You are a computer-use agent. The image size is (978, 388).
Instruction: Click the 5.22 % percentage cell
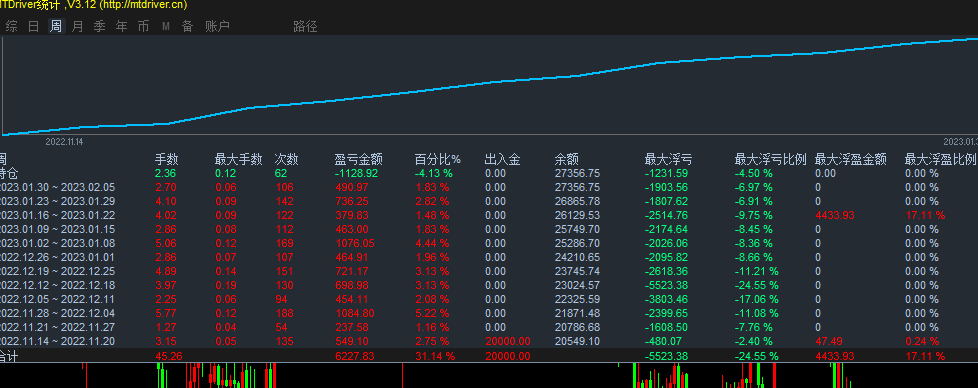(x=432, y=313)
